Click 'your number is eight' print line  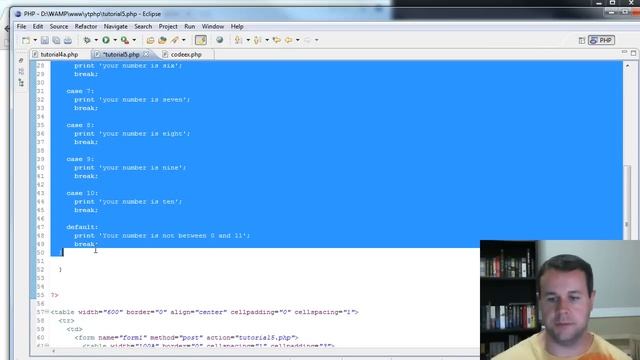[x=132, y=133]
